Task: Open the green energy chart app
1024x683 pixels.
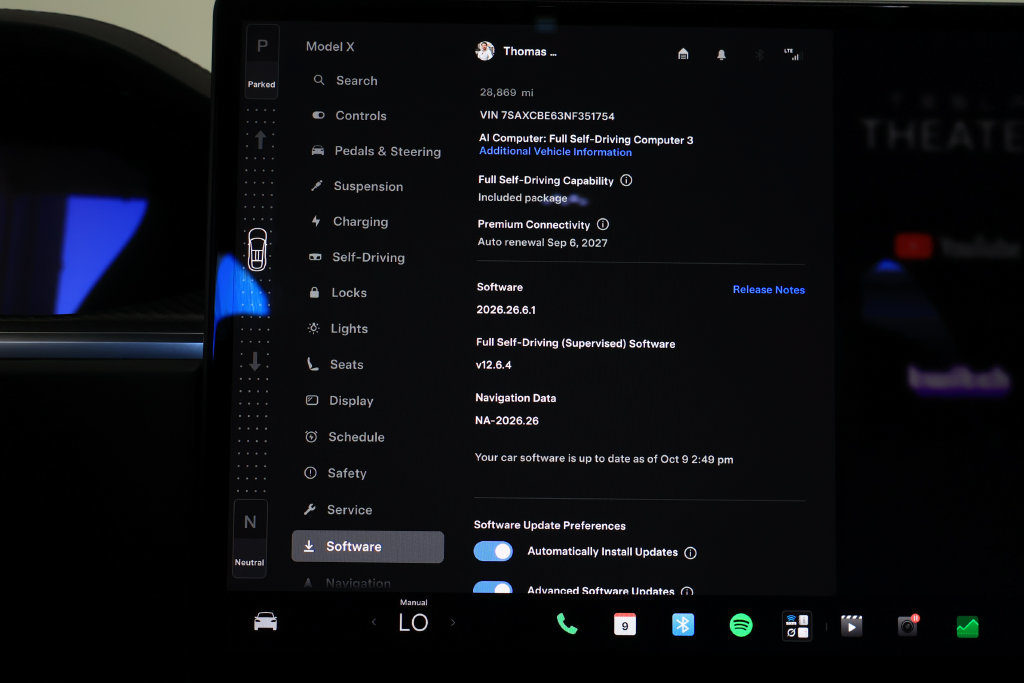Action: coord(967,627)
